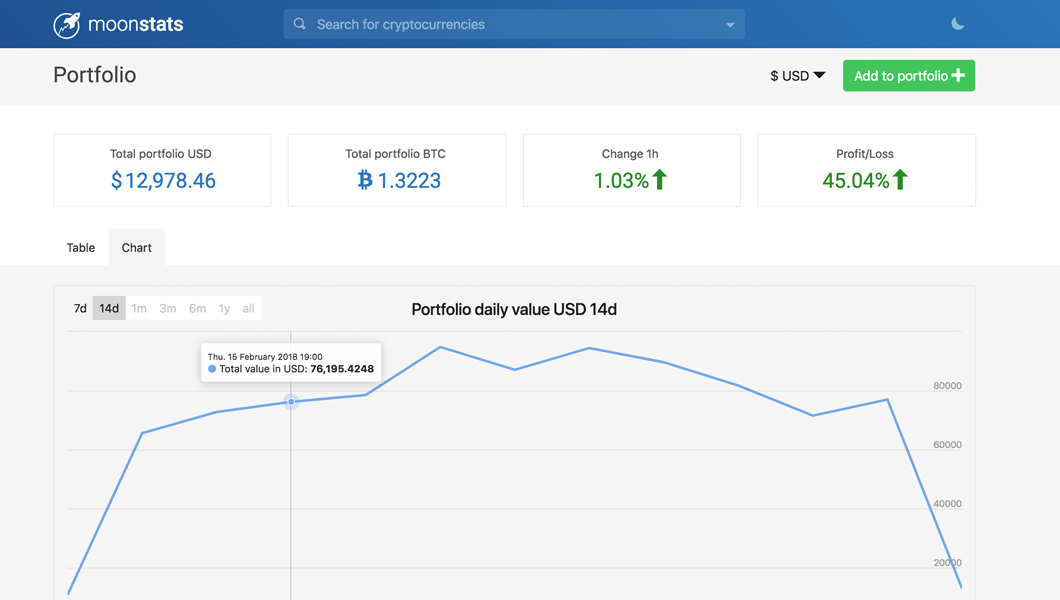The image size is (1060, 600).
Task: Toggle dark mode with the moon icon
Action: click(x=957, y=22)
